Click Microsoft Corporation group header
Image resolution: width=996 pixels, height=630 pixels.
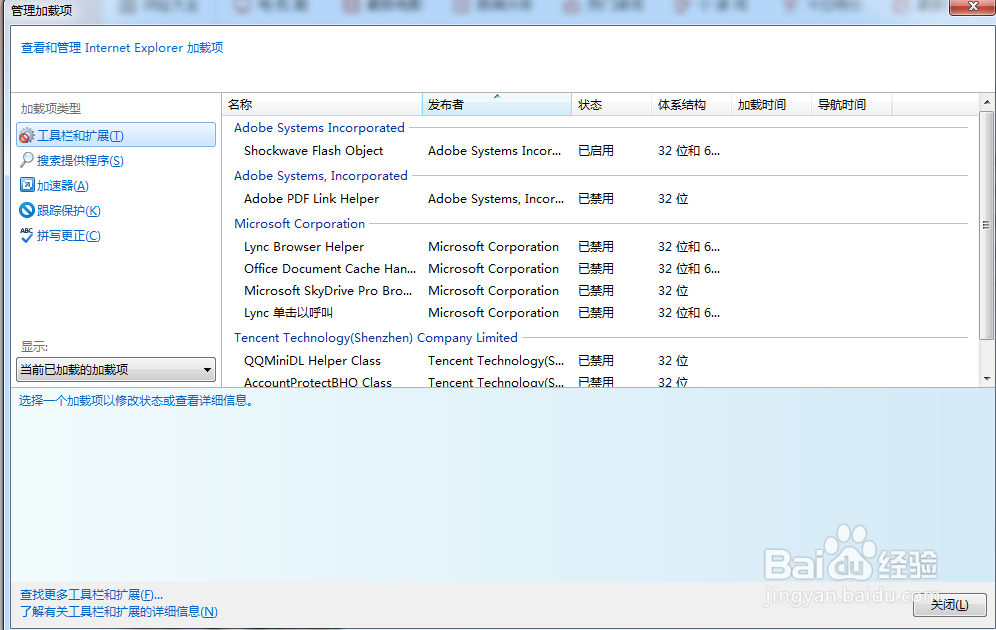point(299,224)
